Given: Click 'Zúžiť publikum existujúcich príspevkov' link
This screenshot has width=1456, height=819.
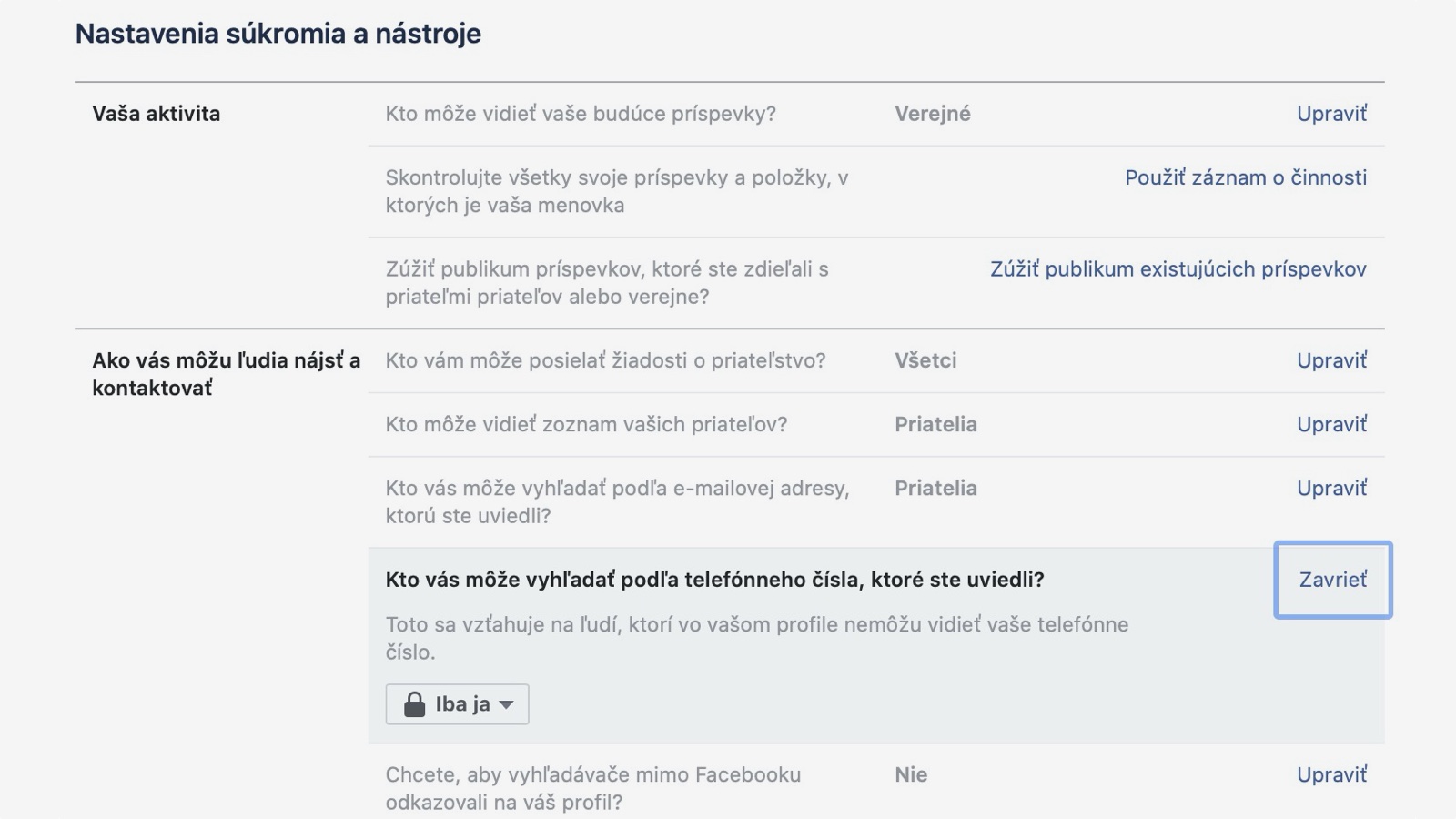Looking at the screenshot, I should tap(1178, 269).
